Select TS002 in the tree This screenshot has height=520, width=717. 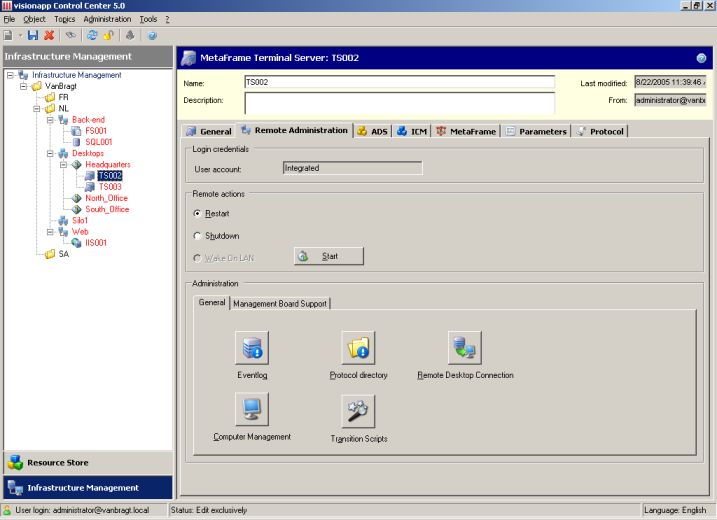[110, 176]
